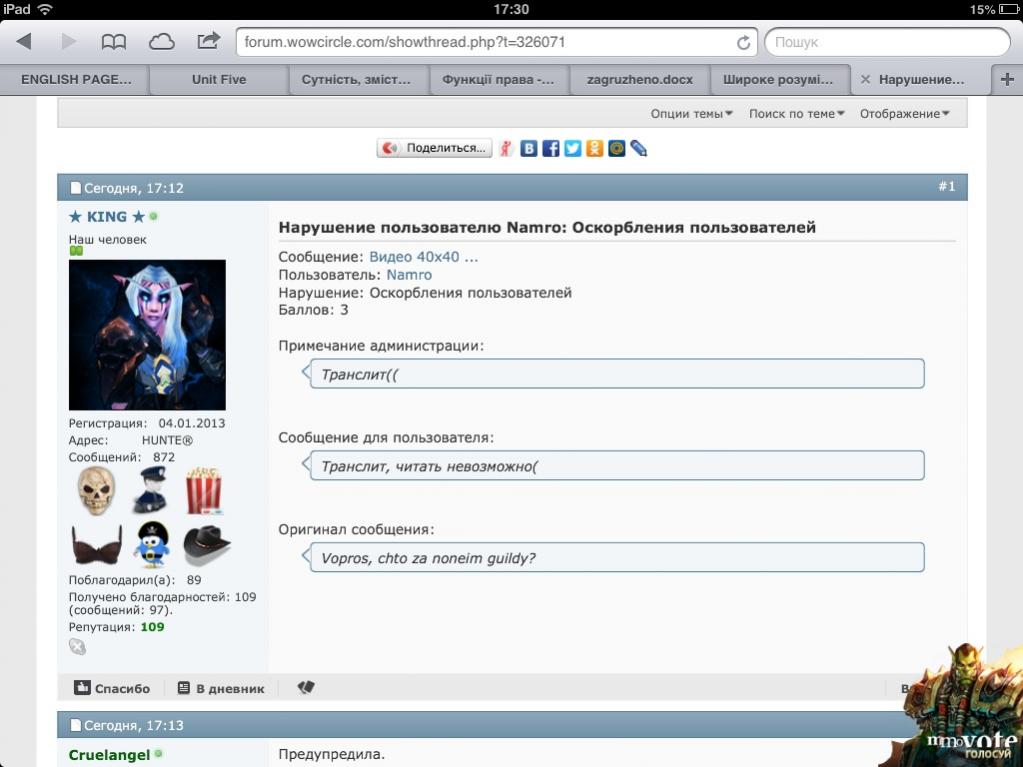Reload the page with refresh icon
The width and height of the screenshot is (1023, 767).
pyautogui.click(x=743, y=43)
